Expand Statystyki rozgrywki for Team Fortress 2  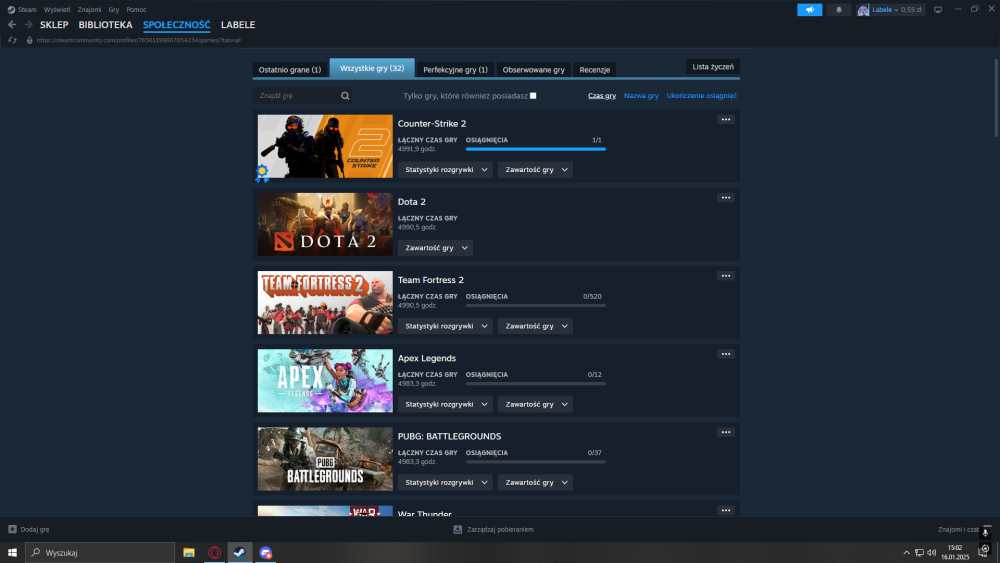[x=445, y=326]
